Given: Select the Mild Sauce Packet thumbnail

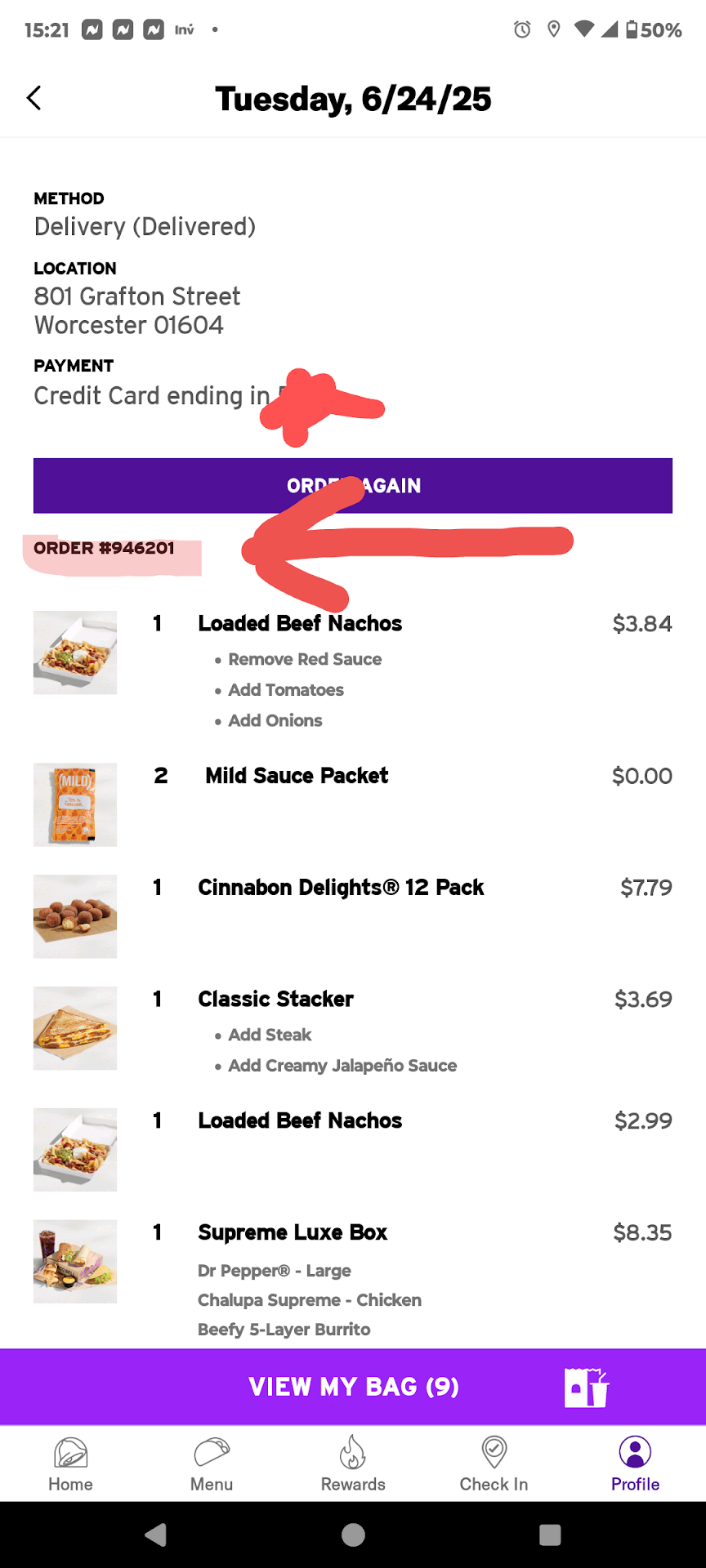Looking at the screenshot, I should [75, 804].
